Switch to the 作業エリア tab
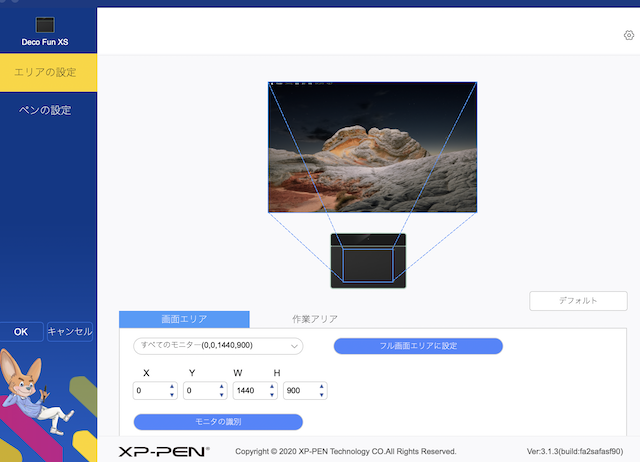 pos(314,319)
